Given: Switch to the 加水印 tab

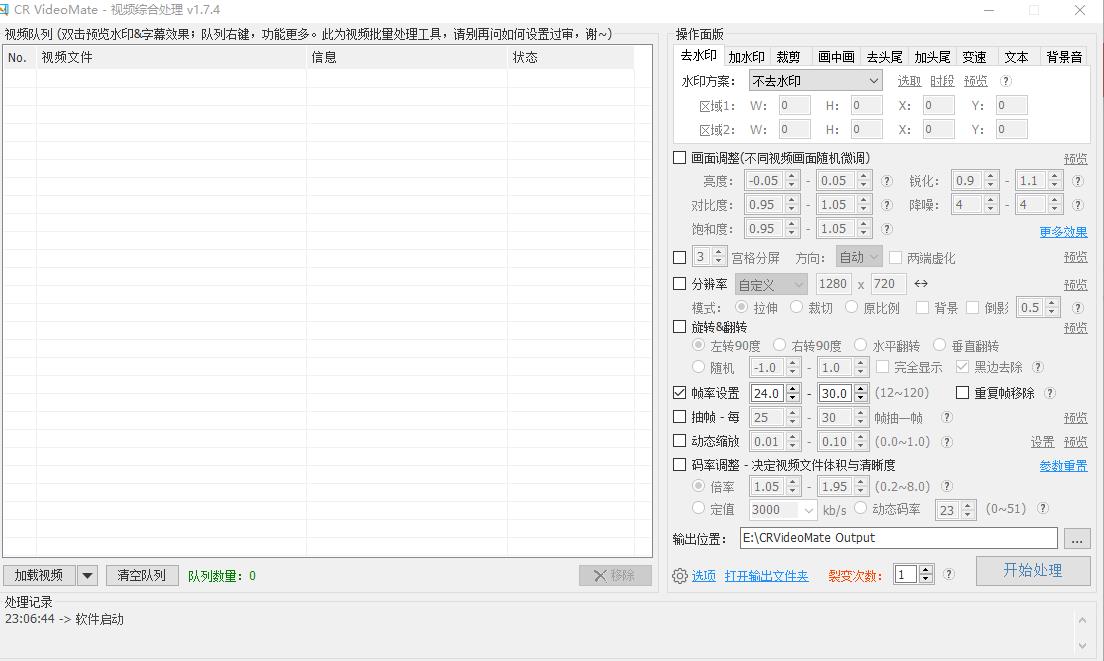Looking at the screenshot, I should point(746,56).
